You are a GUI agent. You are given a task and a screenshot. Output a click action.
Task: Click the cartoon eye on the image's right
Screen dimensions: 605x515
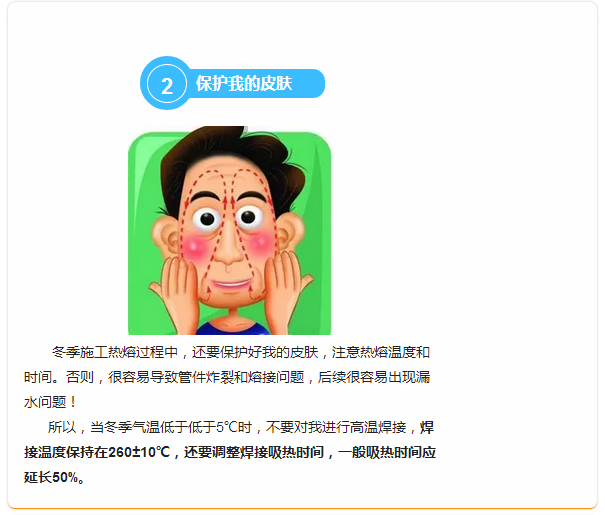(248, 217)
